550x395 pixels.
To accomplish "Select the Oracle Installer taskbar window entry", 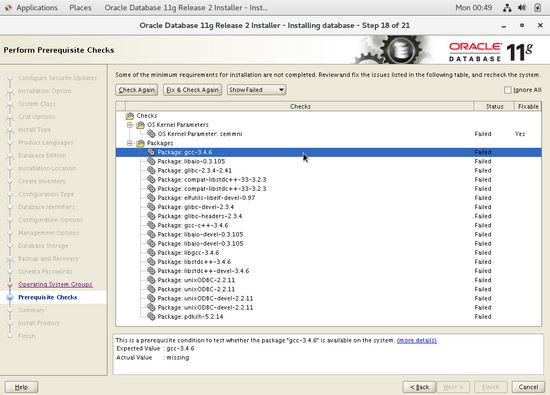I will point(186,8).
